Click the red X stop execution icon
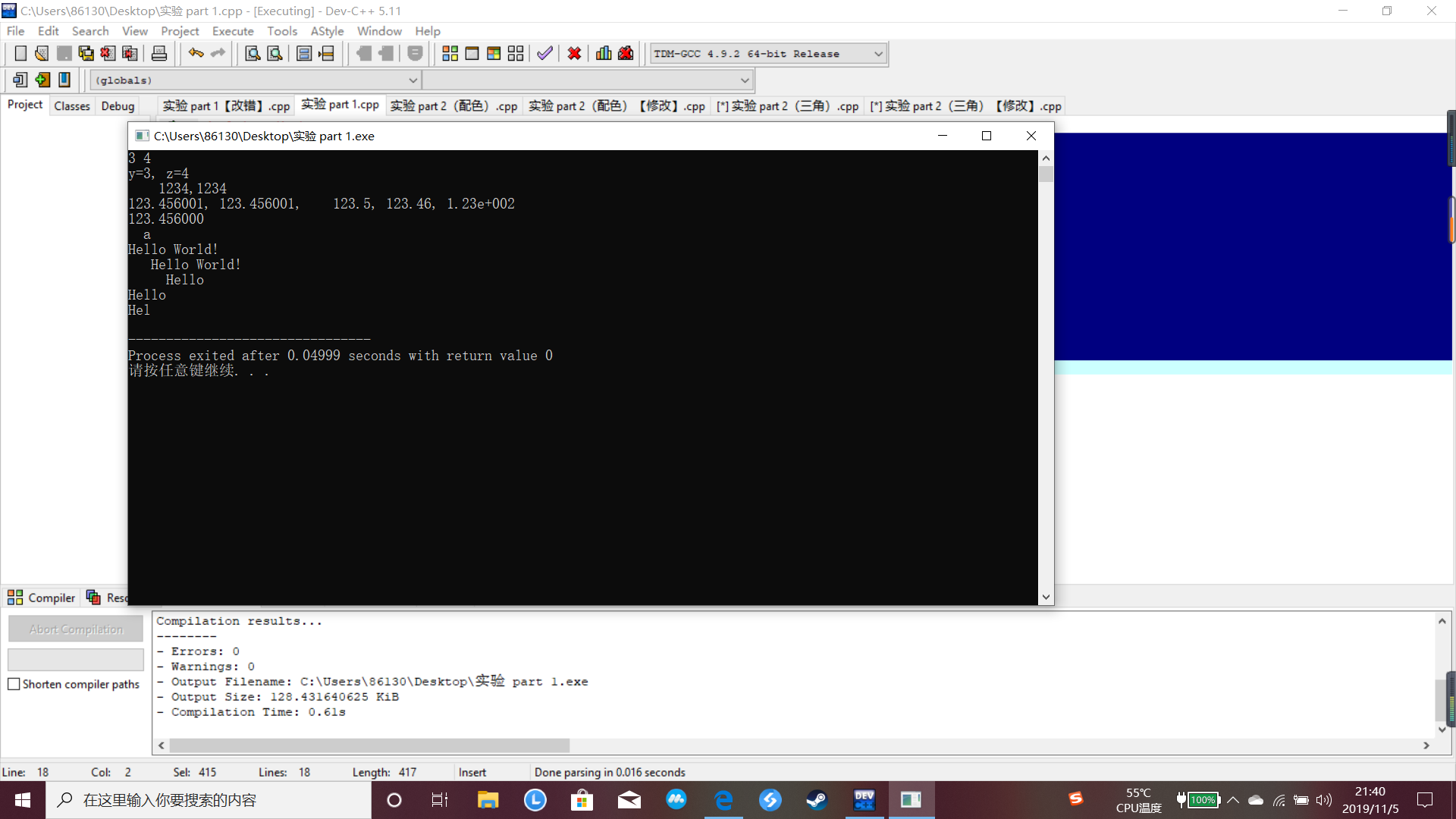The height and width of the screenshot is (819, 1456). click(x=574, y=54)
